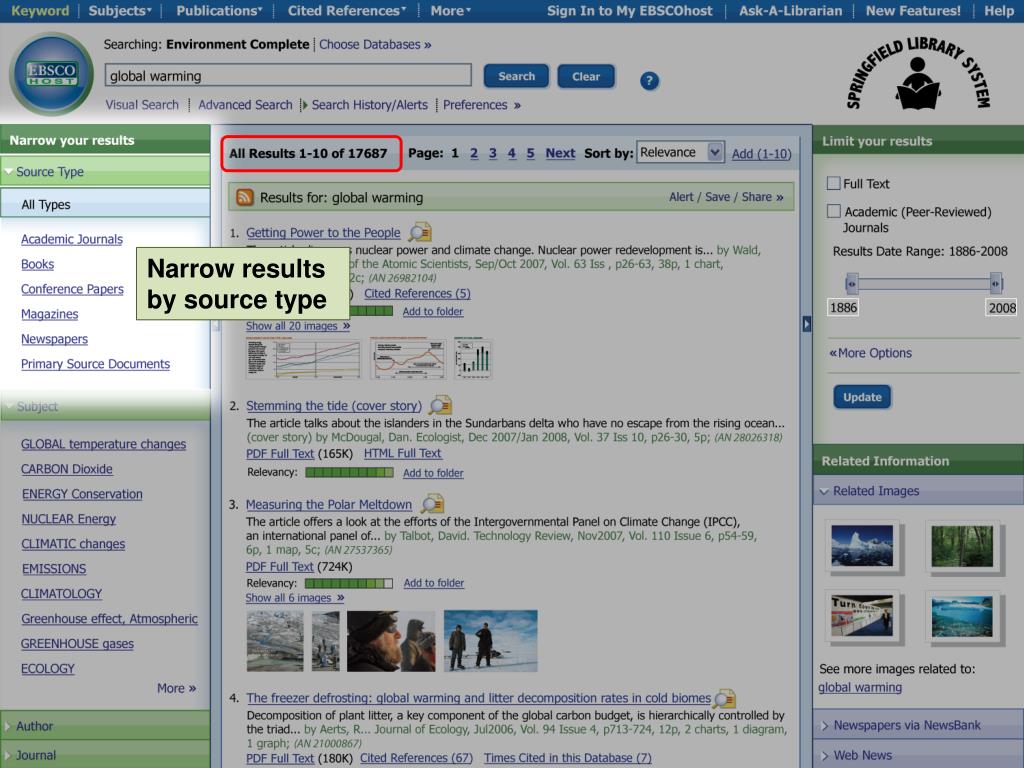Select the Keyword tab
The width and height of the screenshot is (1024, 768).
click(x=40, y=10)
